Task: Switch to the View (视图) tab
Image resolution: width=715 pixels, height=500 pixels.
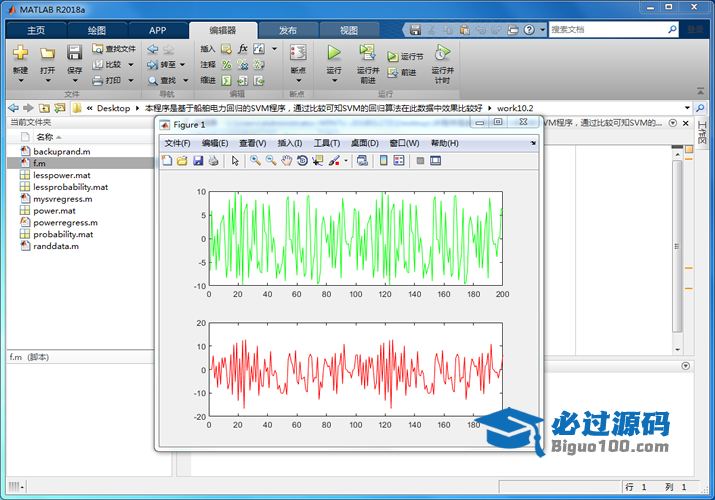Action: (x=349, y=31)
